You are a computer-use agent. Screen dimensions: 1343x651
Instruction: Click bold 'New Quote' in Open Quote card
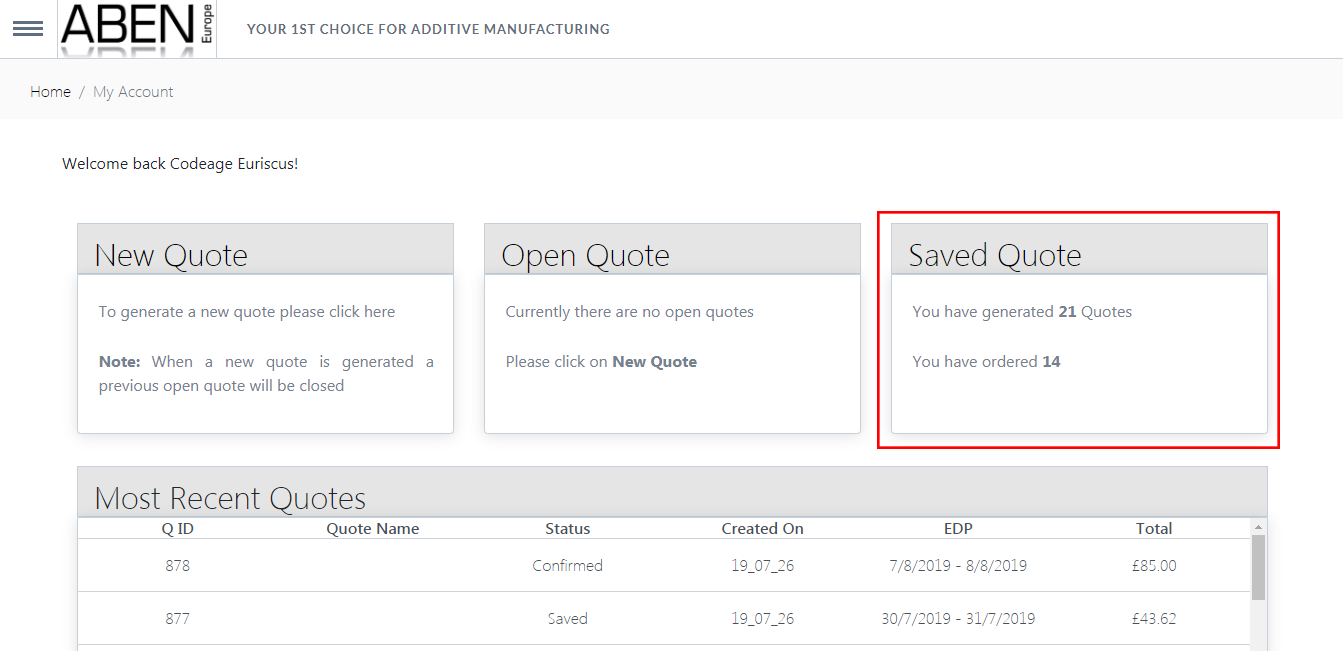click(654, 362)
